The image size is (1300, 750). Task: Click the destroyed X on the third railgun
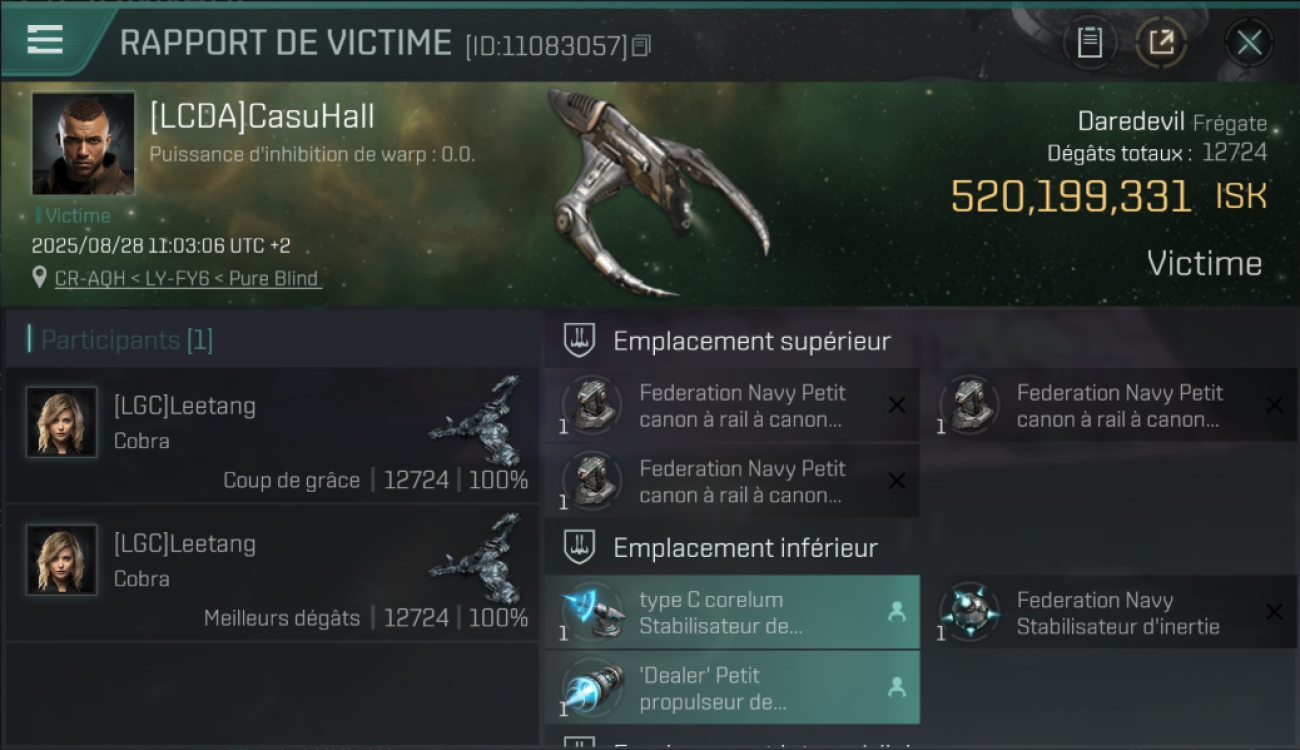tap(897, 481)
